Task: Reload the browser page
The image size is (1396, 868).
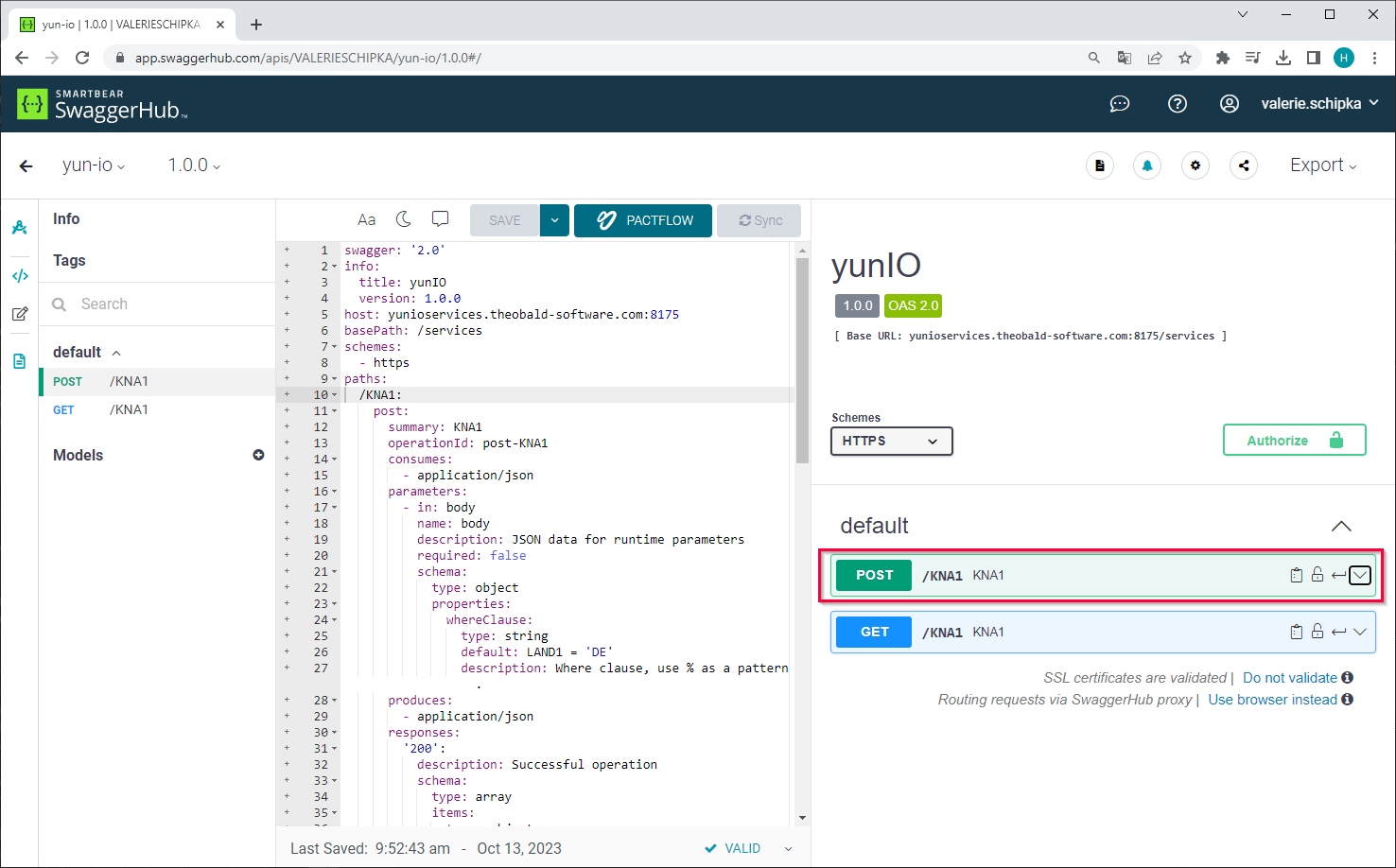Action: point(82,58)
